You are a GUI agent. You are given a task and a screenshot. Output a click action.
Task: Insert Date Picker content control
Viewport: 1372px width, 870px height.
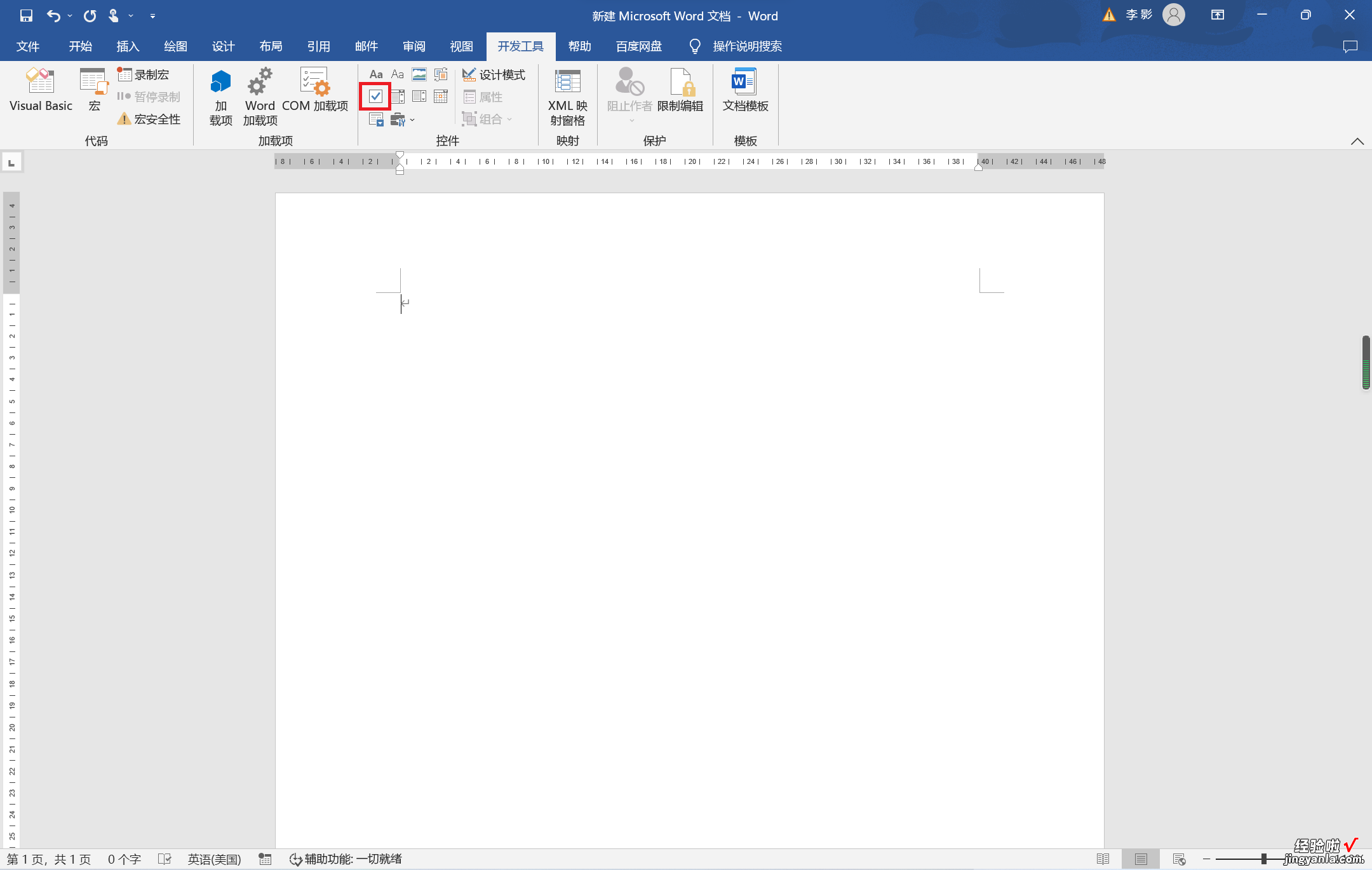(x=441, y=97)
